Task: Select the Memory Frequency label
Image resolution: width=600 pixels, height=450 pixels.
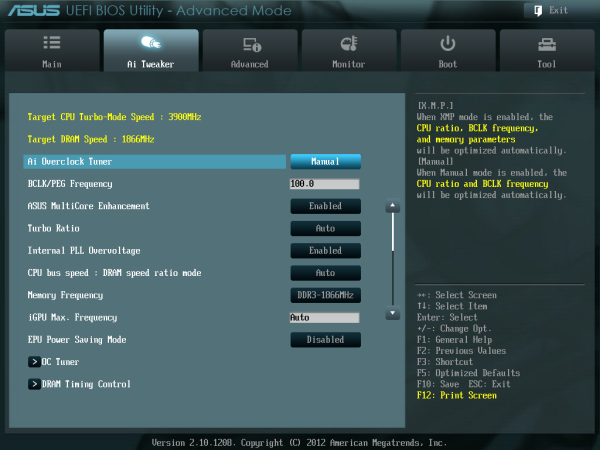Action: 65,295
